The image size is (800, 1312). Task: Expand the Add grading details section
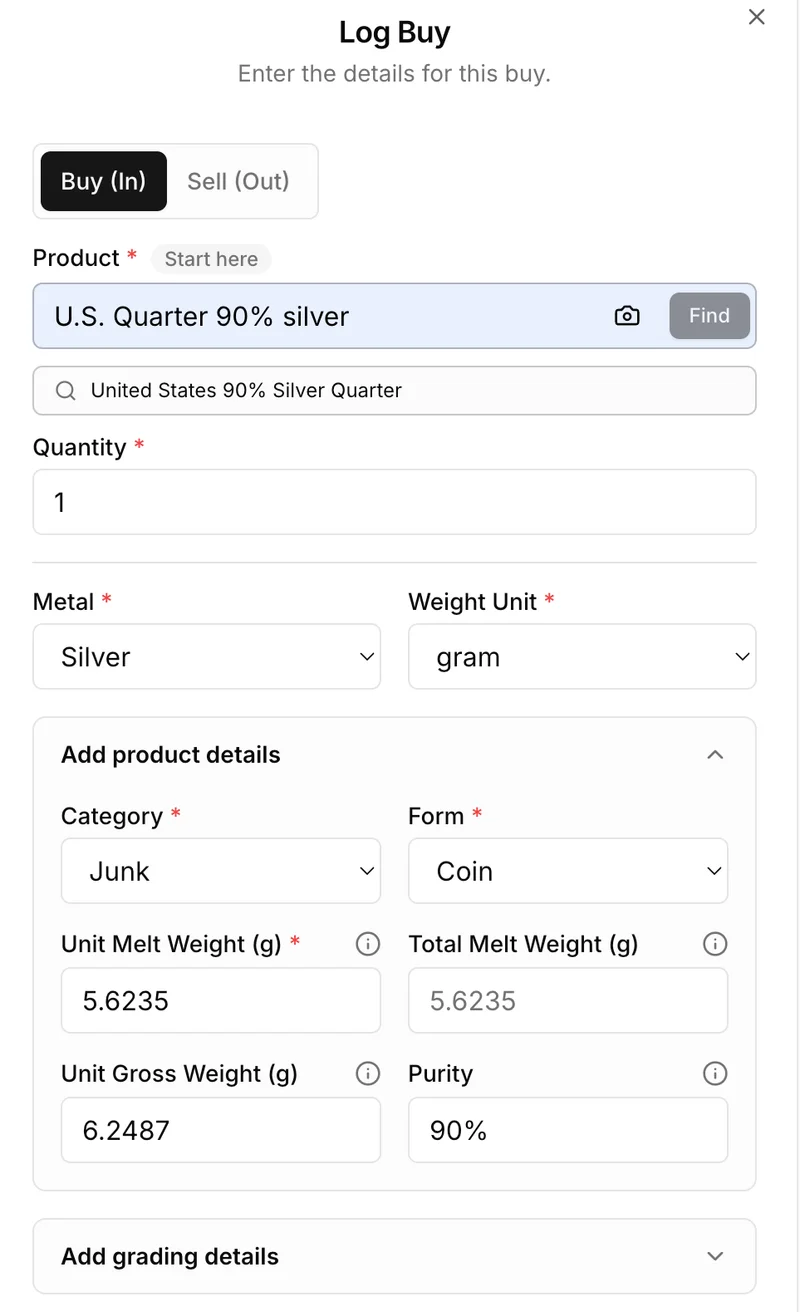[715, 1257]
